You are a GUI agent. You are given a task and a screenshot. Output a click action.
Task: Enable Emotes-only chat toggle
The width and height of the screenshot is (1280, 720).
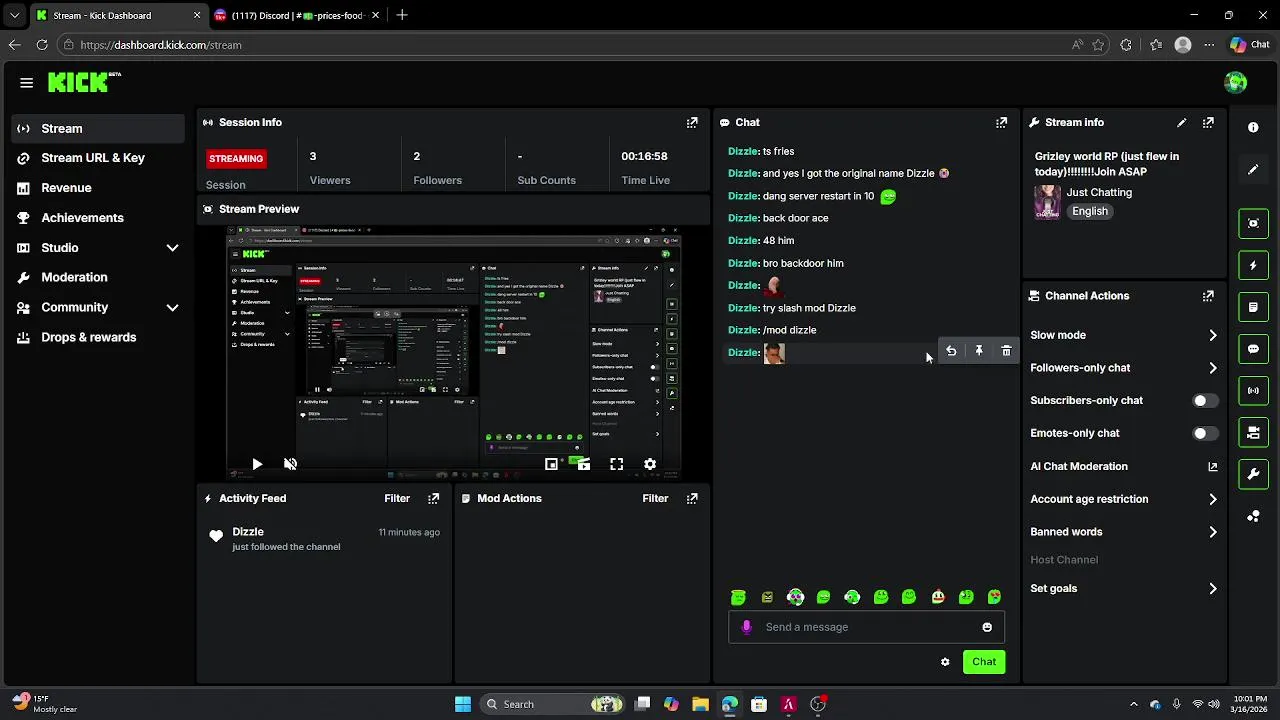[1205, 434]
